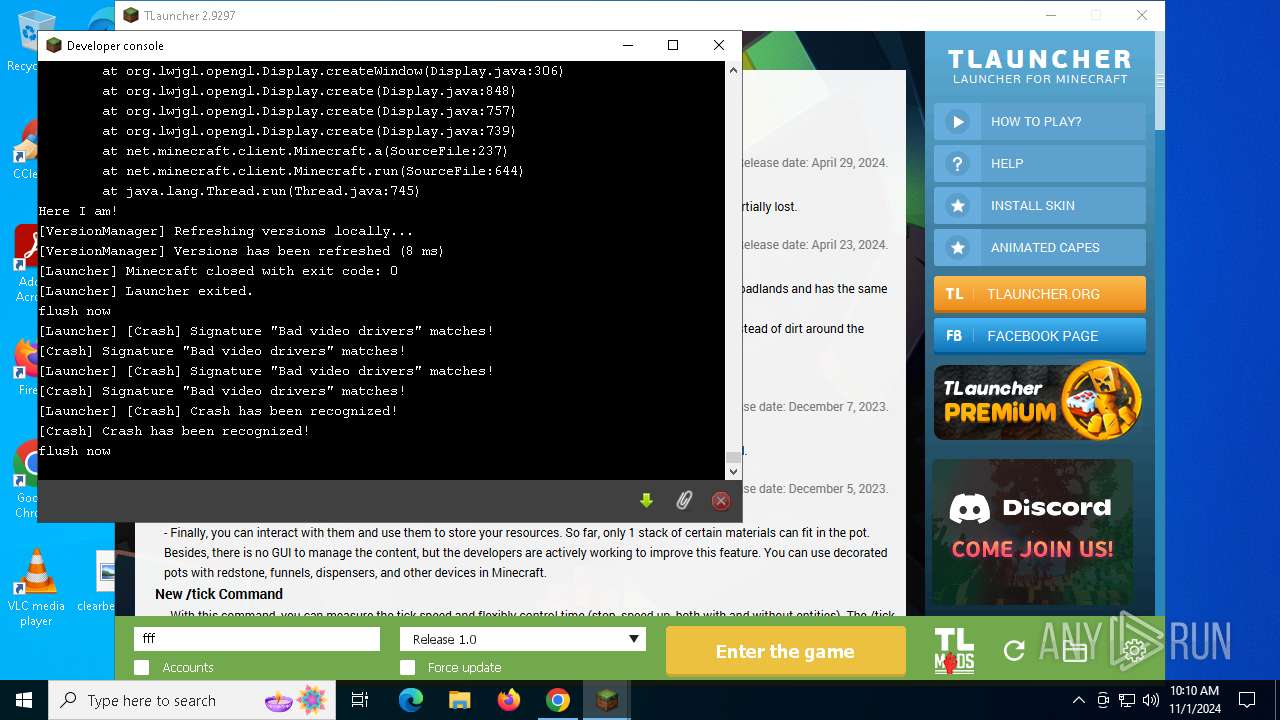Click the HOW TO PLAY? play icon
The height and width of the screenshot is (720, 1280).
click(958, 121)
